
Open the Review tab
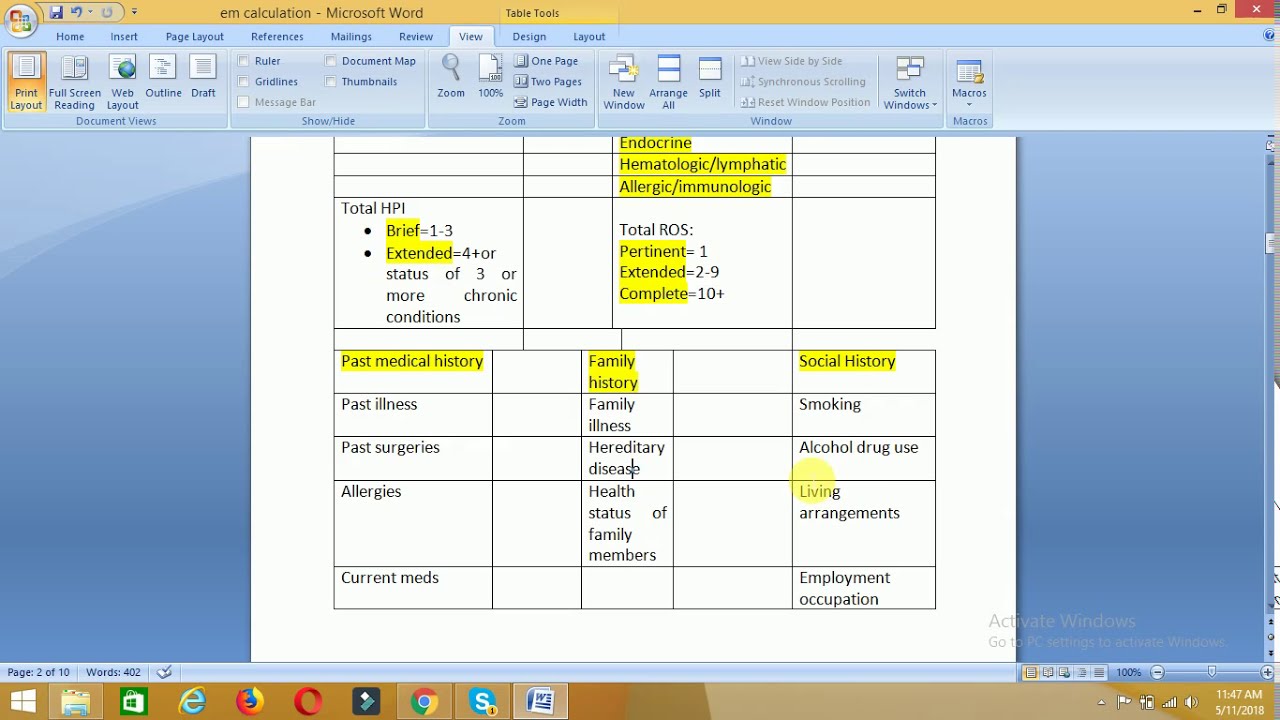[x=416, y=37]
